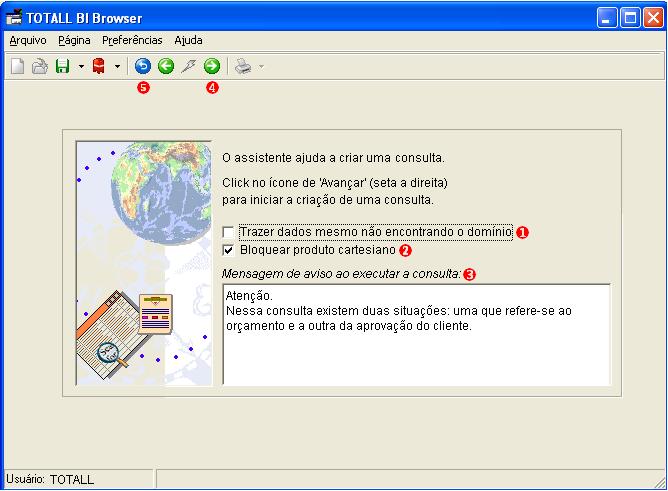Go back with the green left arrow
Image resolution: width=668 pixels, height=491 pixels.
(x=166, y=66)
